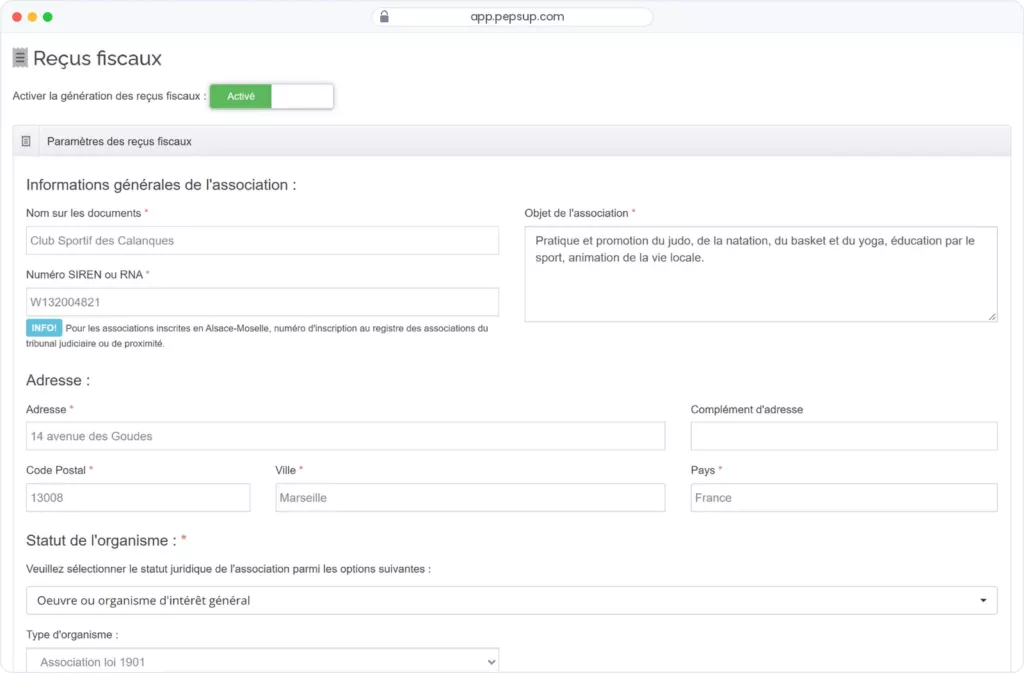
Task: Click the Veuillez sélectionner le statut juridique text
Action: (x=229, y=569)
